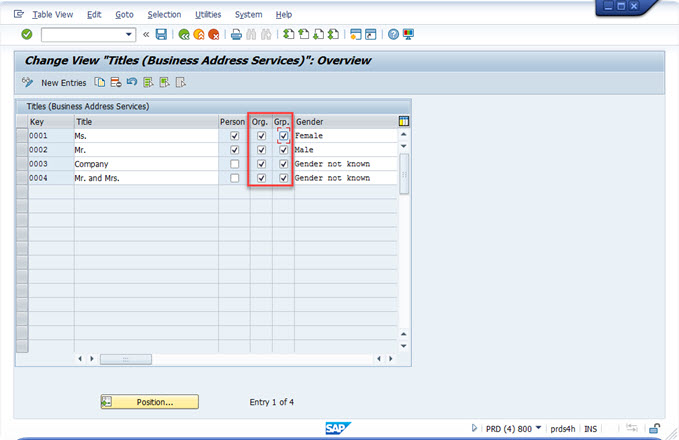Click the horizontal scrollbar thumb under table
Image resolution: width=679 pixels, height=440 pixels.
pos(126,359)
